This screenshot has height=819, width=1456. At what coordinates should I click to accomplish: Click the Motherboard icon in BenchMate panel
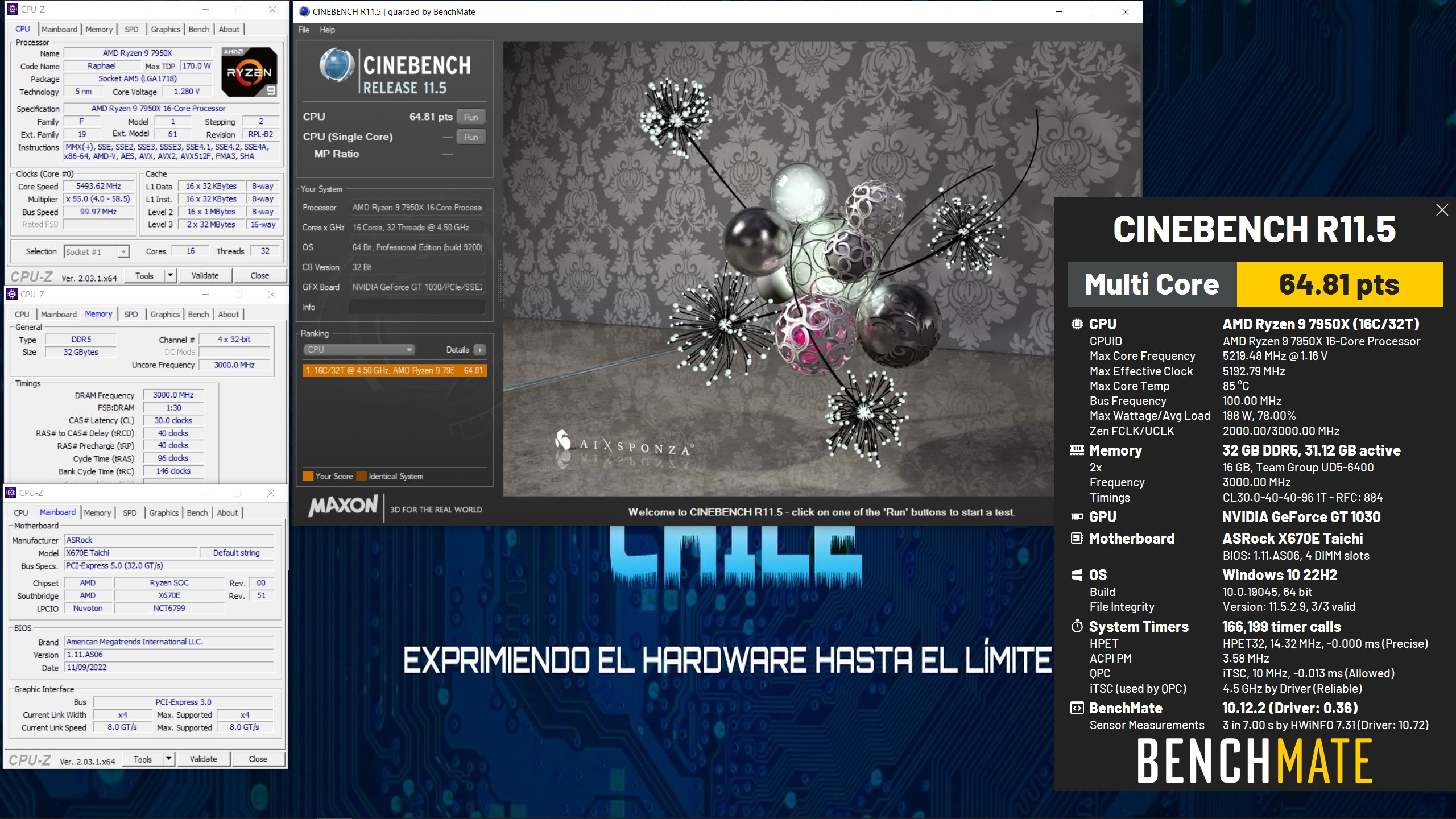click(x=1077, y=538)
